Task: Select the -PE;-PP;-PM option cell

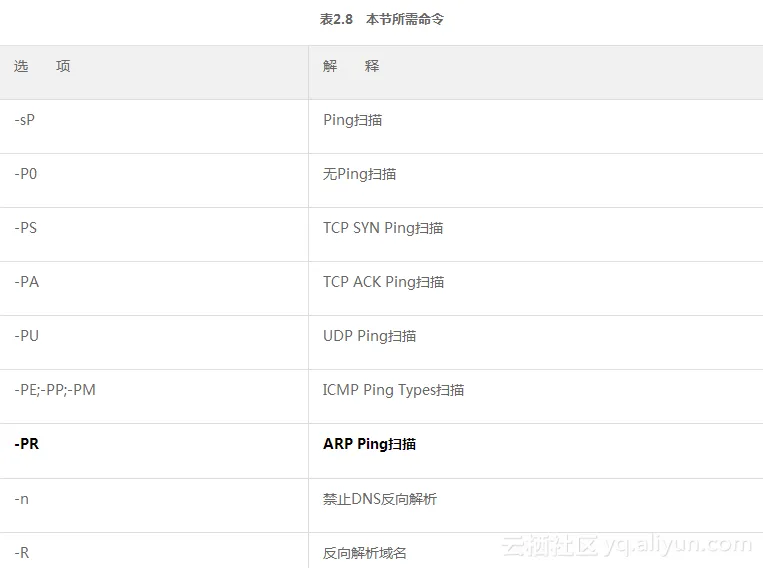Action: coord(55,390)
